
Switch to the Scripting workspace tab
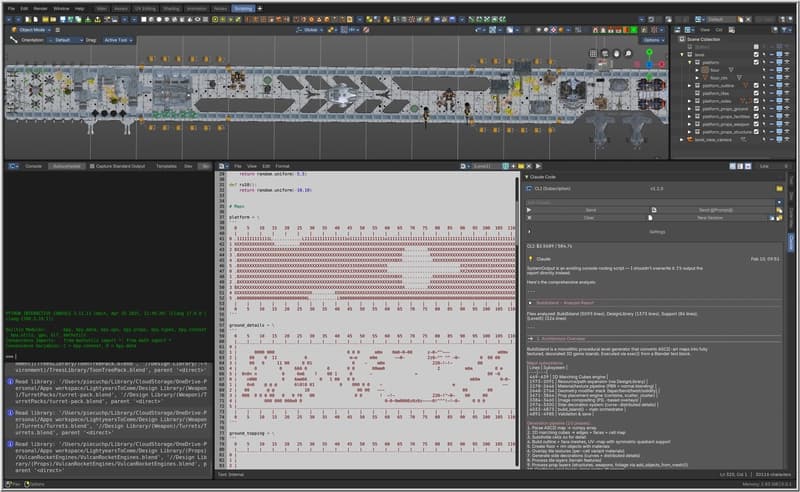point(243,9)
